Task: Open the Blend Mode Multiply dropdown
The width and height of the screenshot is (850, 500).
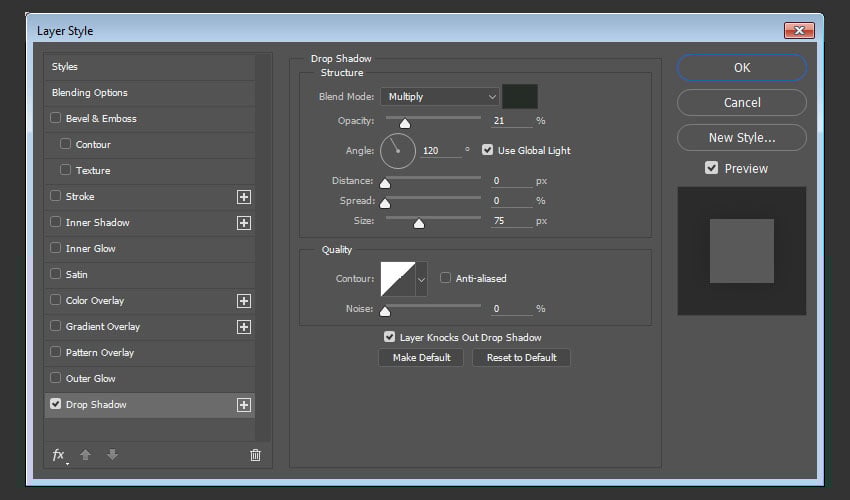Action: tap(439, 97)
